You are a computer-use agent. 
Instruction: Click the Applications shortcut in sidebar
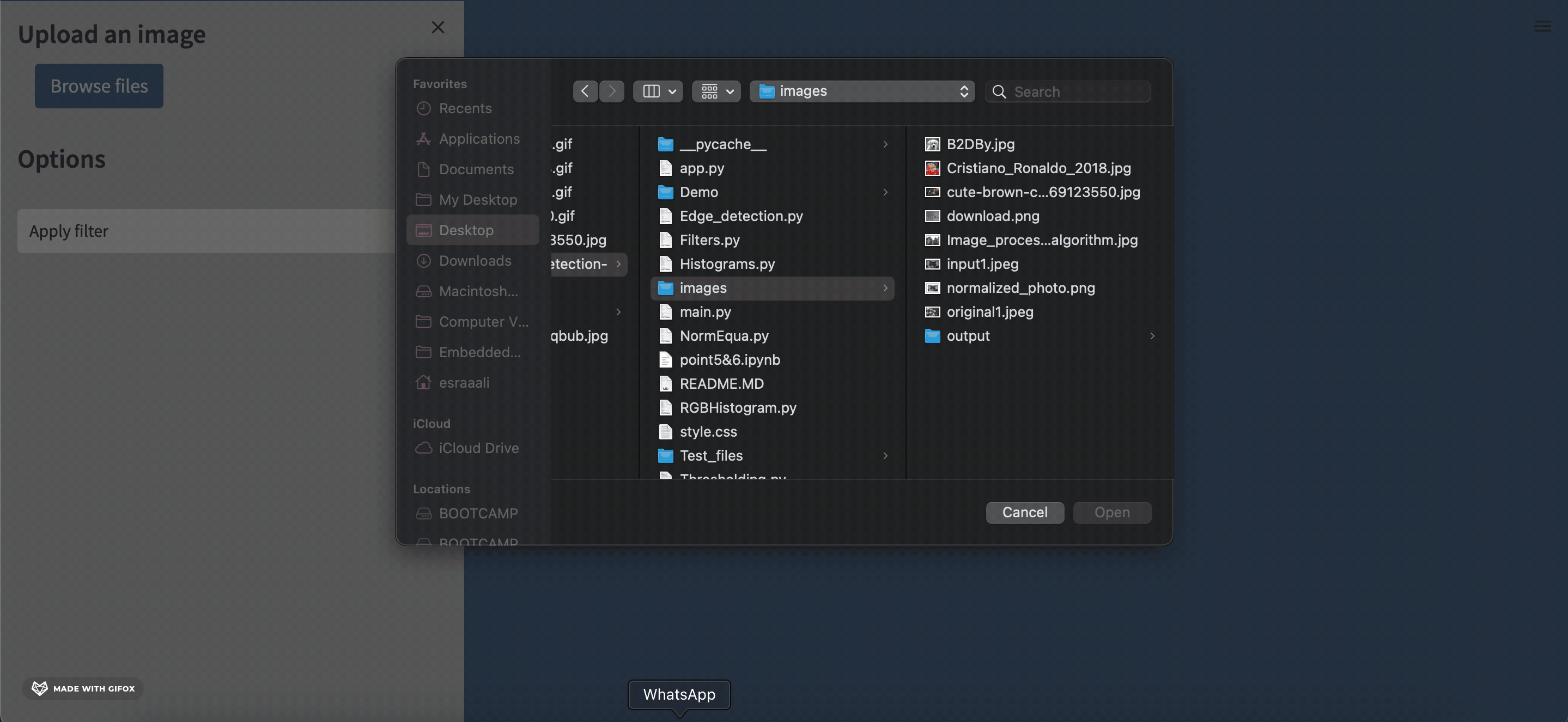(478, 137)
